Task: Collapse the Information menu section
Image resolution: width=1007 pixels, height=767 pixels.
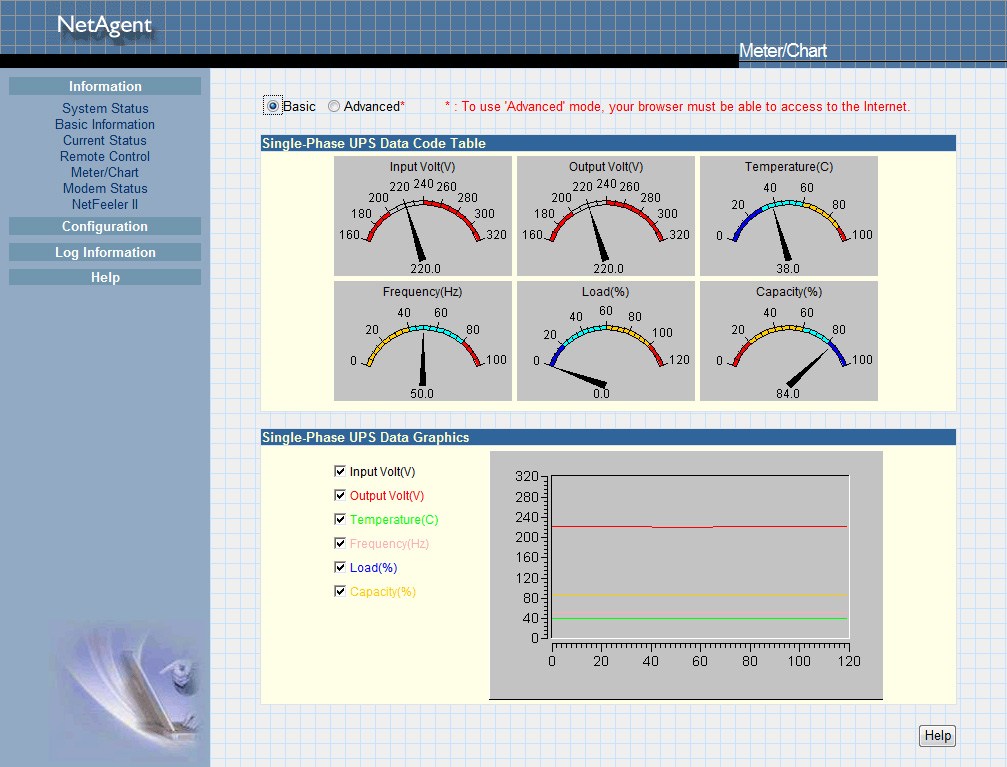Action: coord(105,87)
